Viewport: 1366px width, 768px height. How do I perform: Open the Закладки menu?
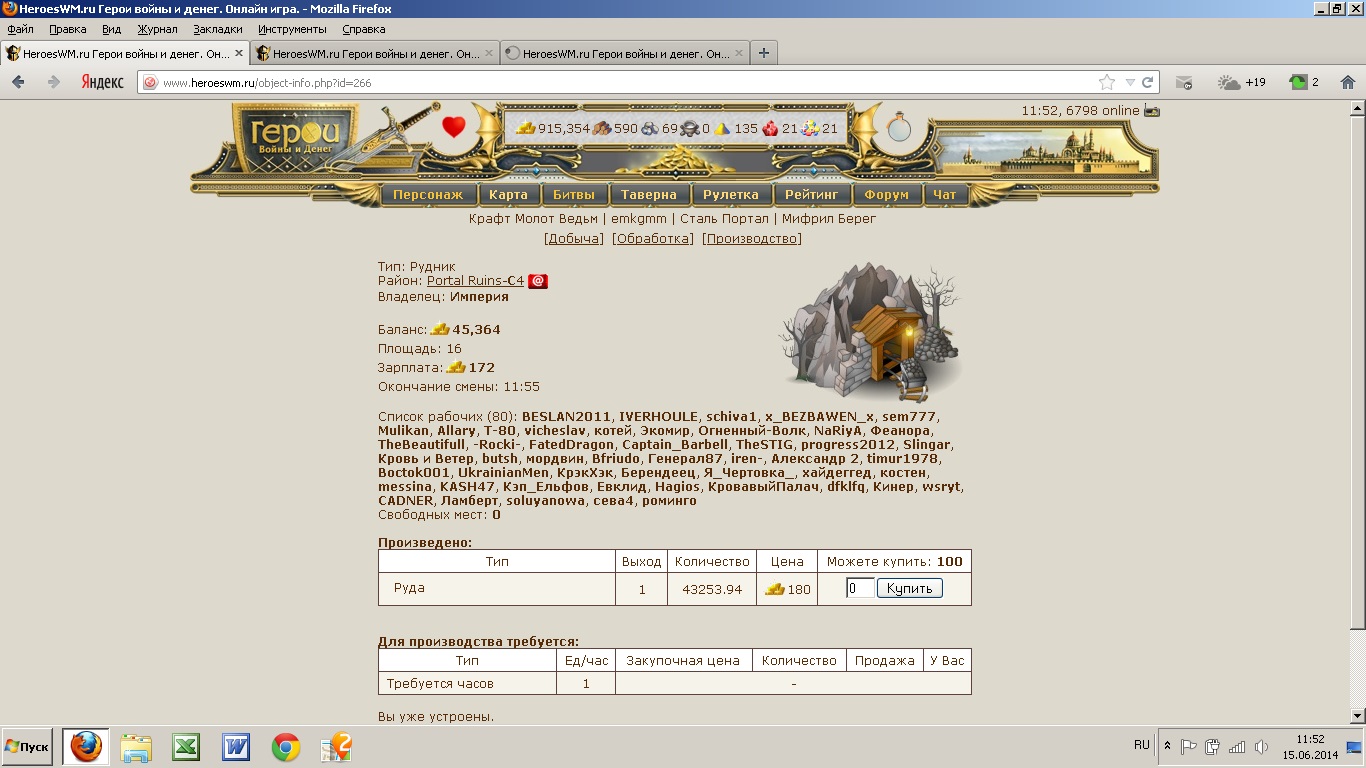pyautogui.click(x=218, y=30)
